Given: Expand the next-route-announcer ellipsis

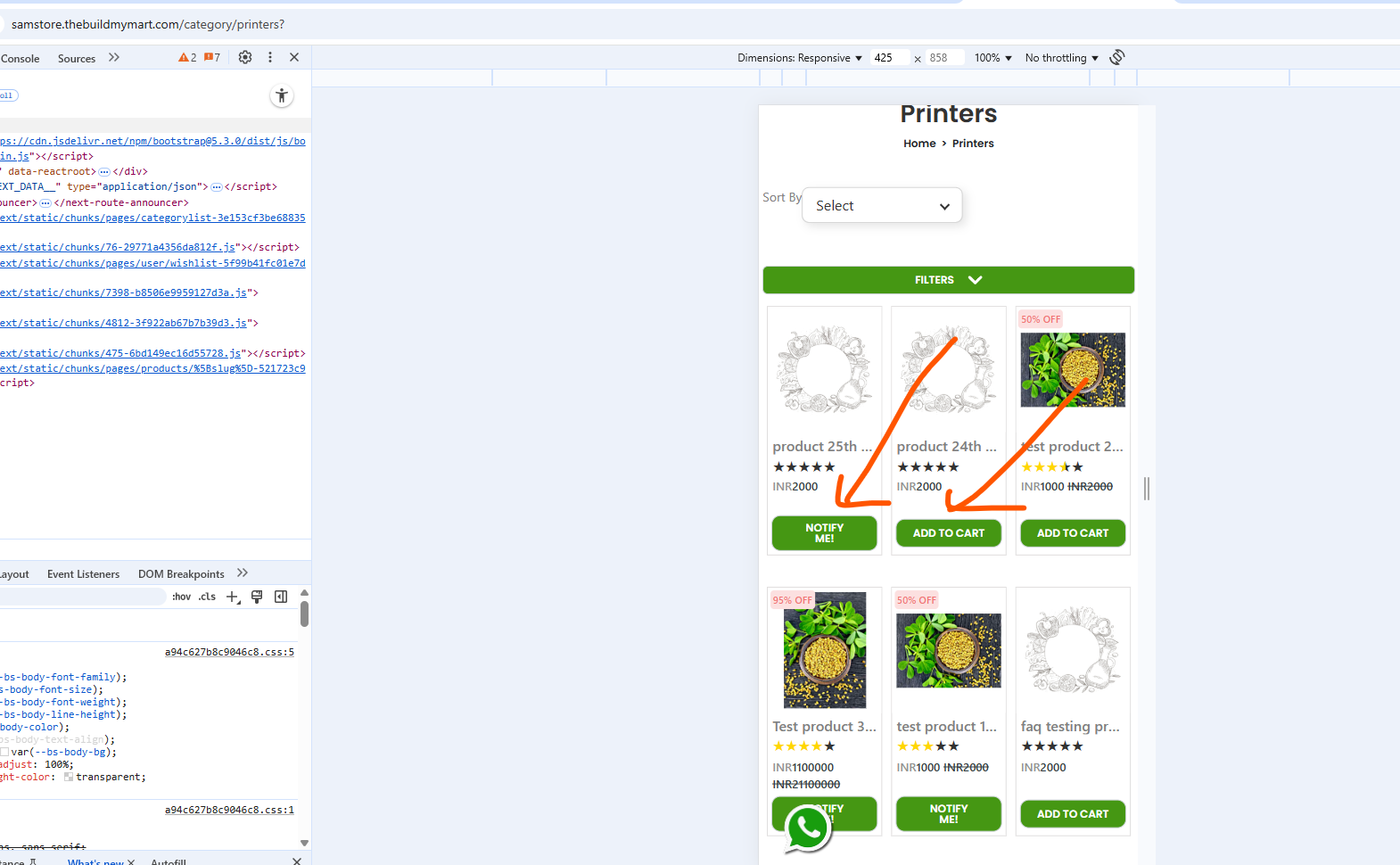Looking at the screenshot, I should pos(45,202).
